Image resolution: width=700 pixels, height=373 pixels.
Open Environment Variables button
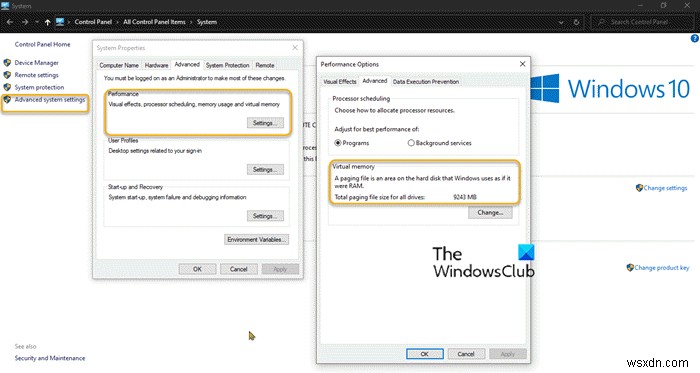pos(256,240)
